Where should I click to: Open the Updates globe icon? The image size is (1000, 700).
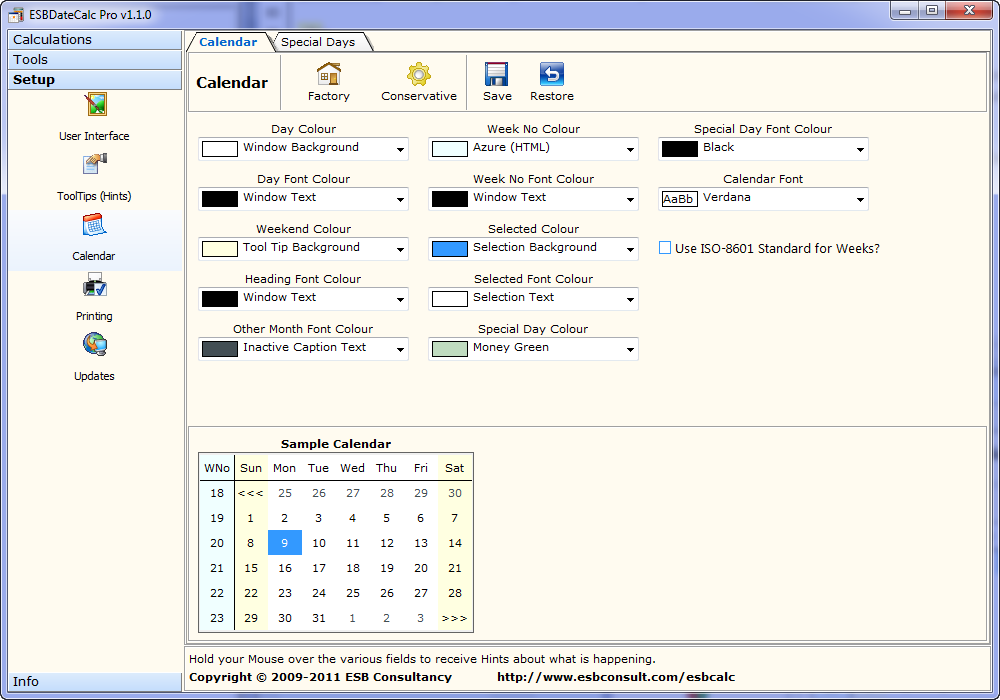click(95, 344)
